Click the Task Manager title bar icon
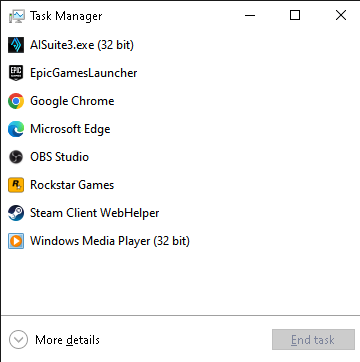Image resolution: width=360 pixels, height=362 pixels. (17, 16)
